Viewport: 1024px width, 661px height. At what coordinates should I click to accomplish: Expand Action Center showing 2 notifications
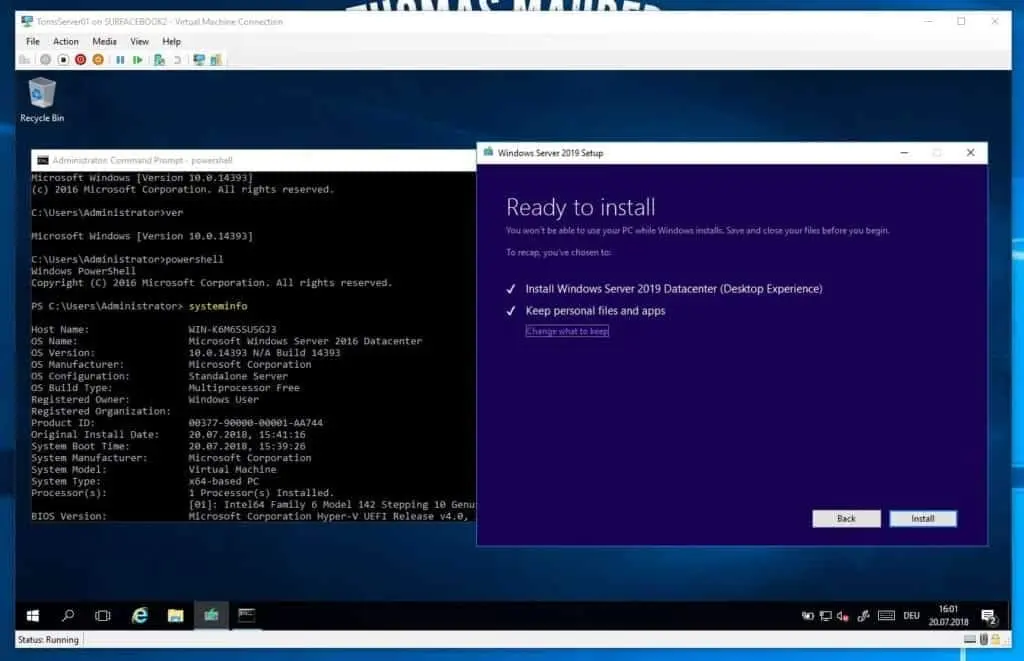tap(989, 616)
